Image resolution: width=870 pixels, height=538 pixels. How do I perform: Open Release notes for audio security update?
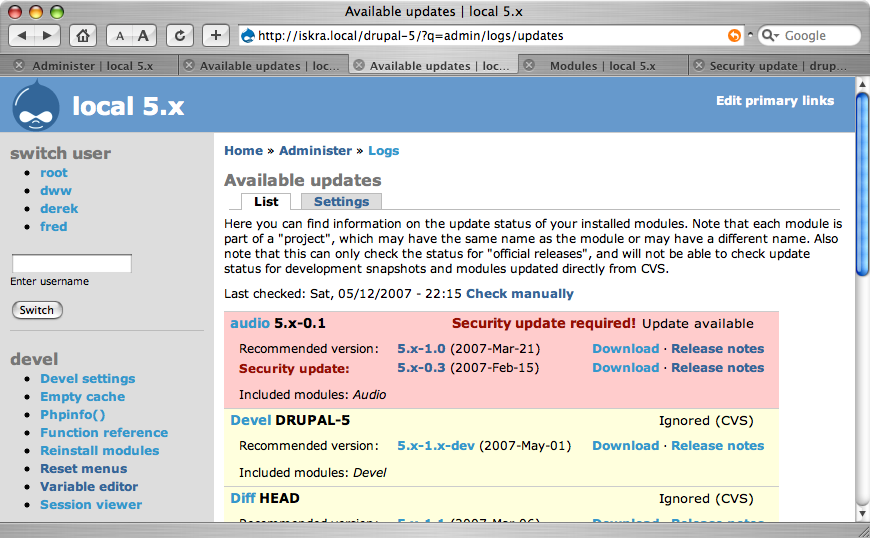pyautogui.click(x=717, y=368)
